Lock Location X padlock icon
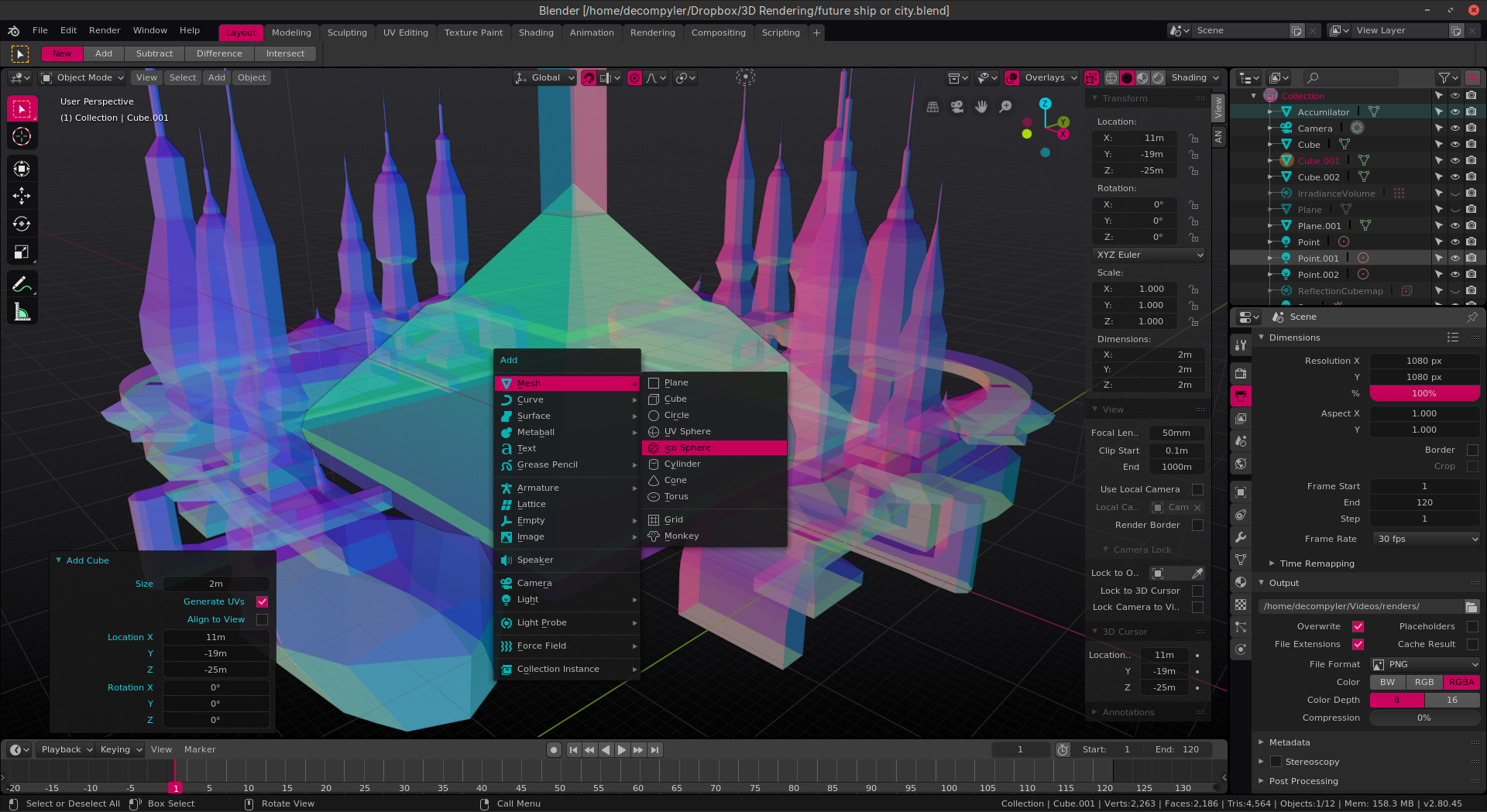The height and width of the screenshot is (812, 1487). pyautogui.click(x=1193, y=138)
